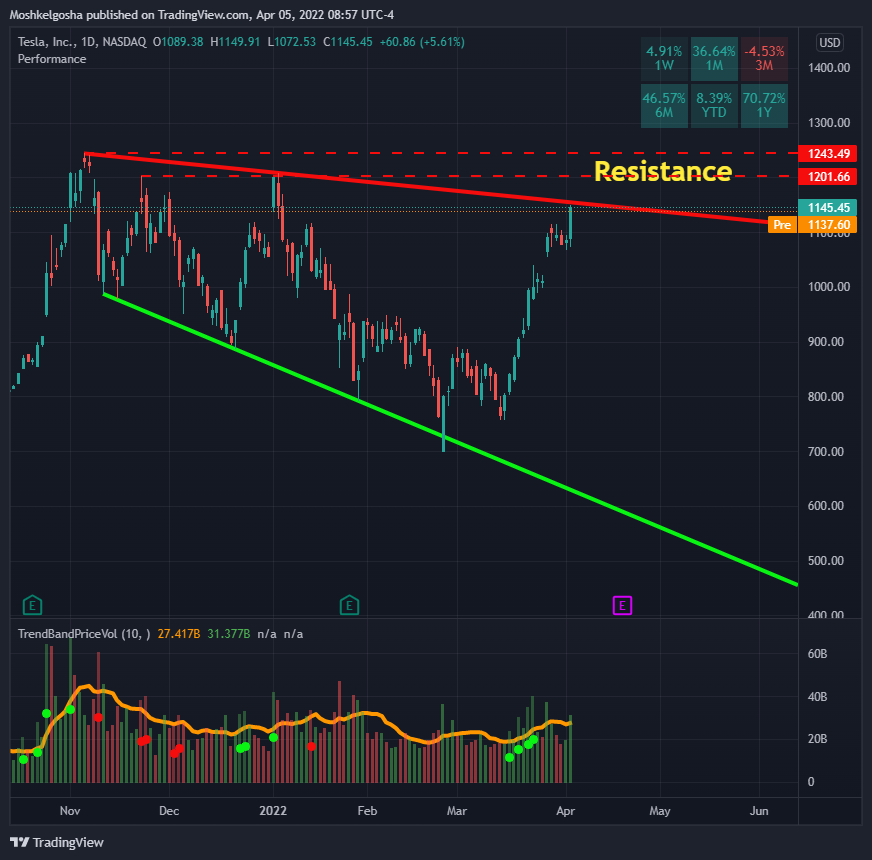The height and width of the screenshot is (860, 872).
Task: Click the Nov date axis label
Action: pos(70,811)
